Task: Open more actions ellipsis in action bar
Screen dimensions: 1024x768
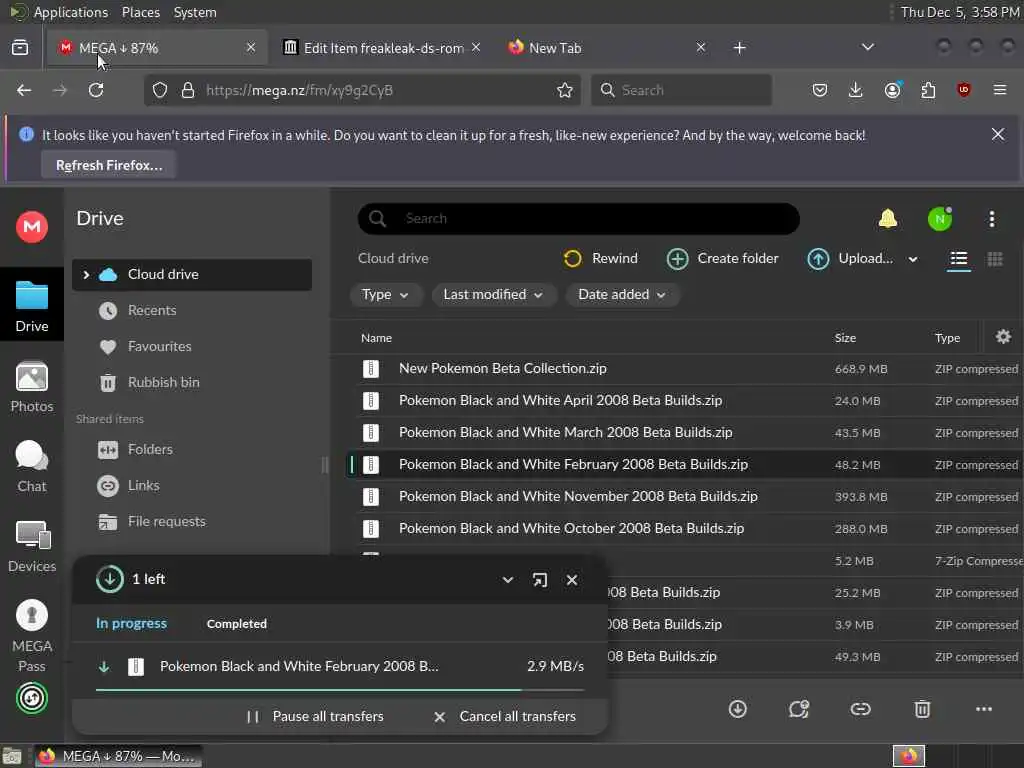Action: pyautogui.click(x=984, y=709)
